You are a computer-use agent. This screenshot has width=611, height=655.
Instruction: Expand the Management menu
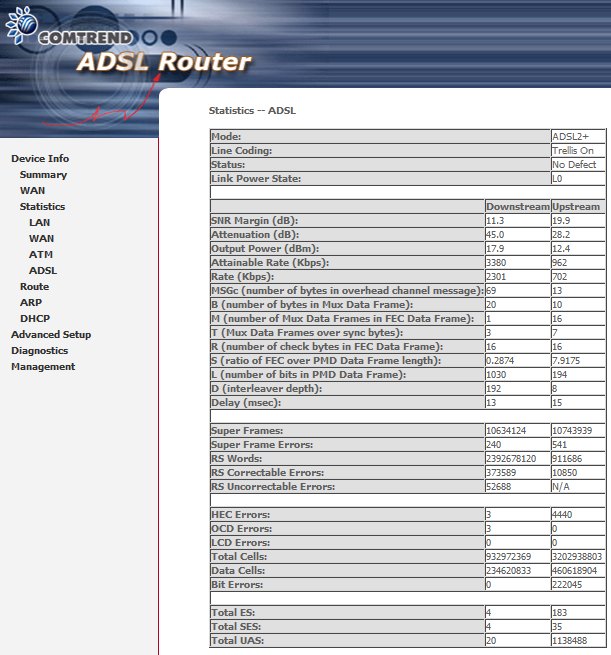[x=43, y=367]
